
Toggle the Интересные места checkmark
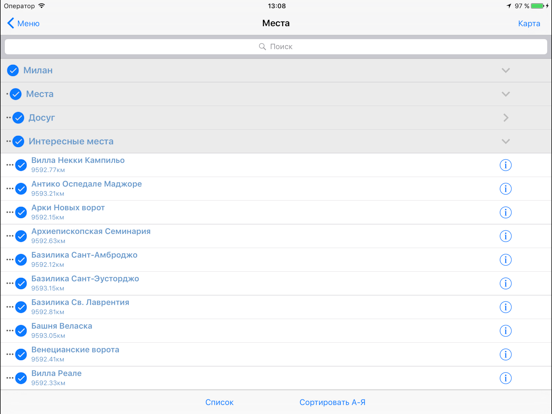(18, 141)
